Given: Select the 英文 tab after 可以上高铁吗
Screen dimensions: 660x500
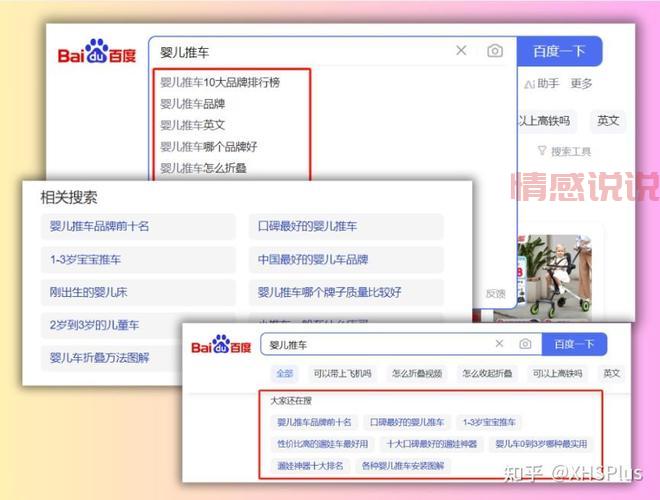Looking at the screenshot, I should pyautogui.click(x=611, y=373).
